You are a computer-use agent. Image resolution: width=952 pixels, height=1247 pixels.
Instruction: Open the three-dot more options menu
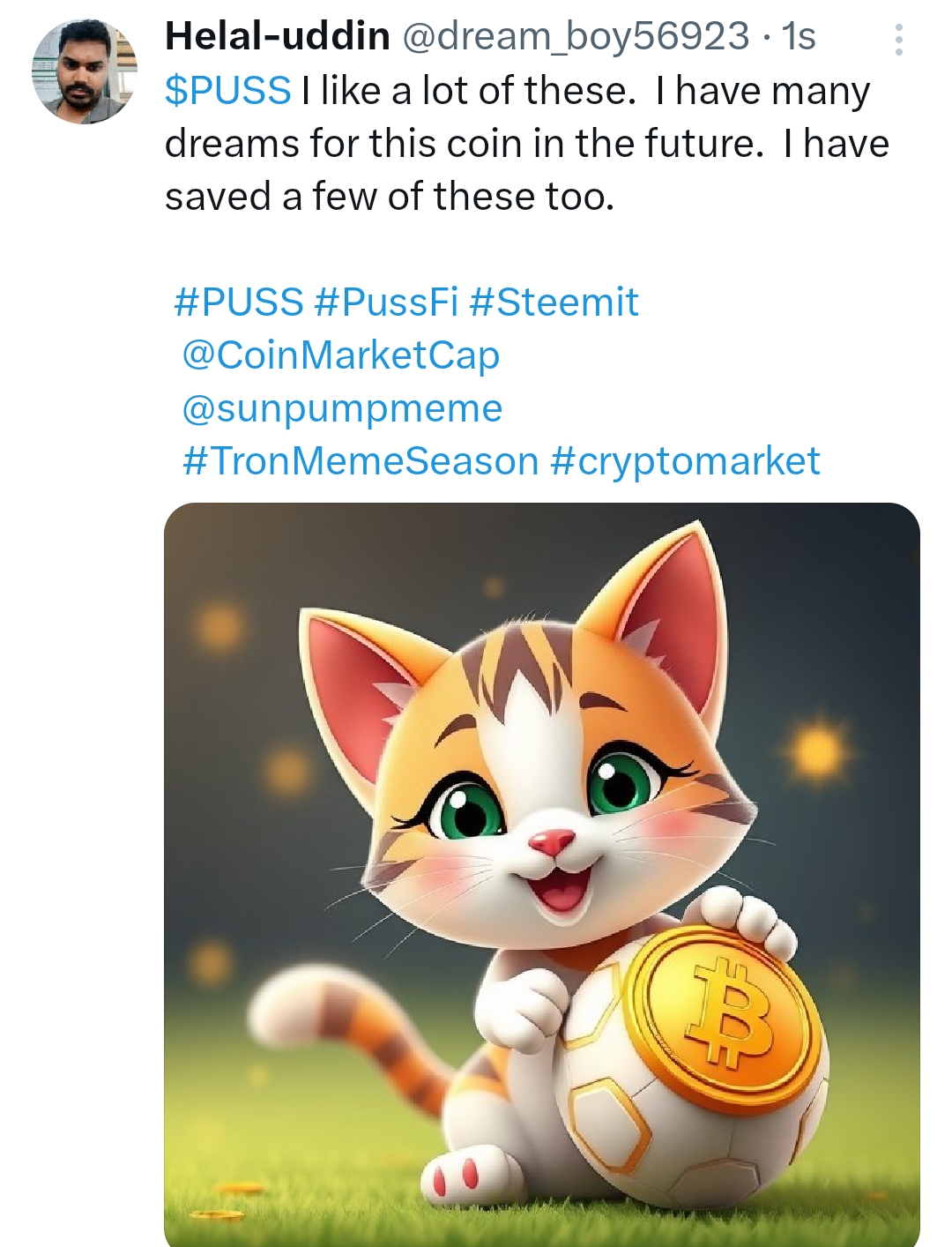(898, 41)
